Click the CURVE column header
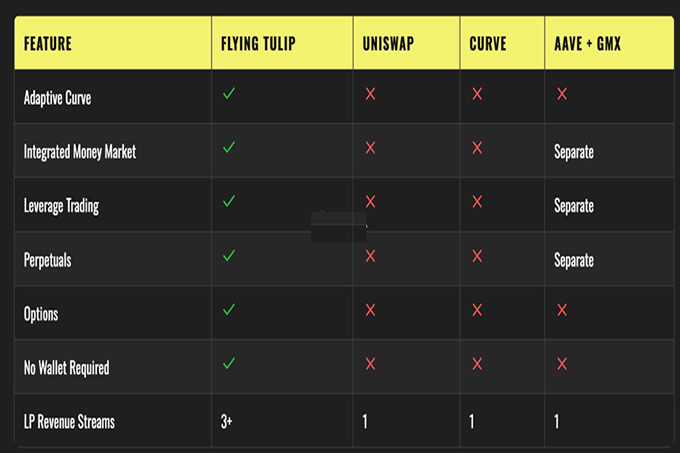This screenshot has height=453, width=680. 488,44
